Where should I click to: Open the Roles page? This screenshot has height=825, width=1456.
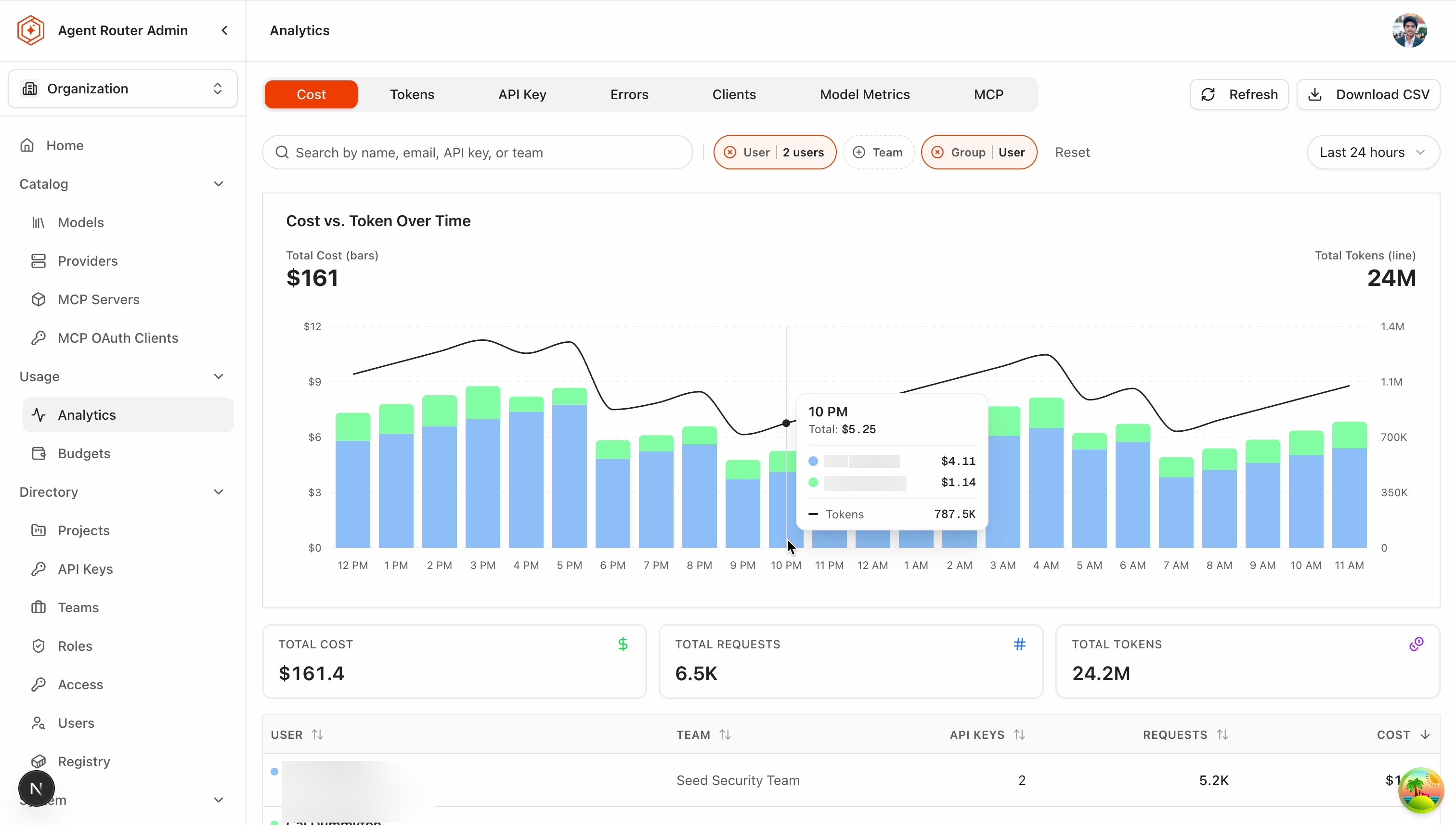coord(128,646)
